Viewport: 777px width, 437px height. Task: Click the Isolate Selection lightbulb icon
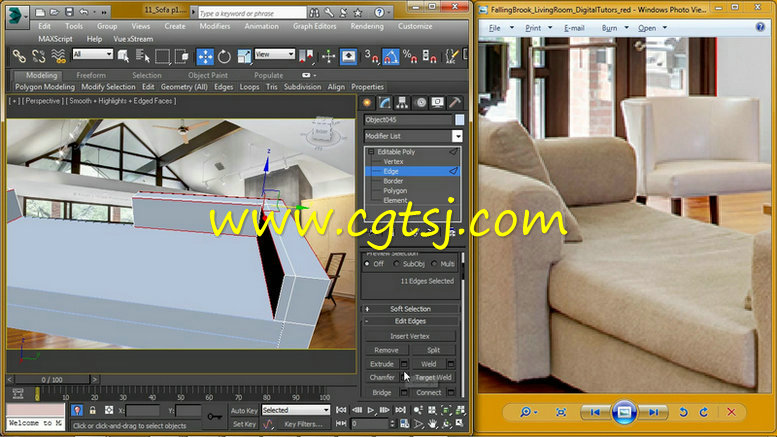point(77,410)
